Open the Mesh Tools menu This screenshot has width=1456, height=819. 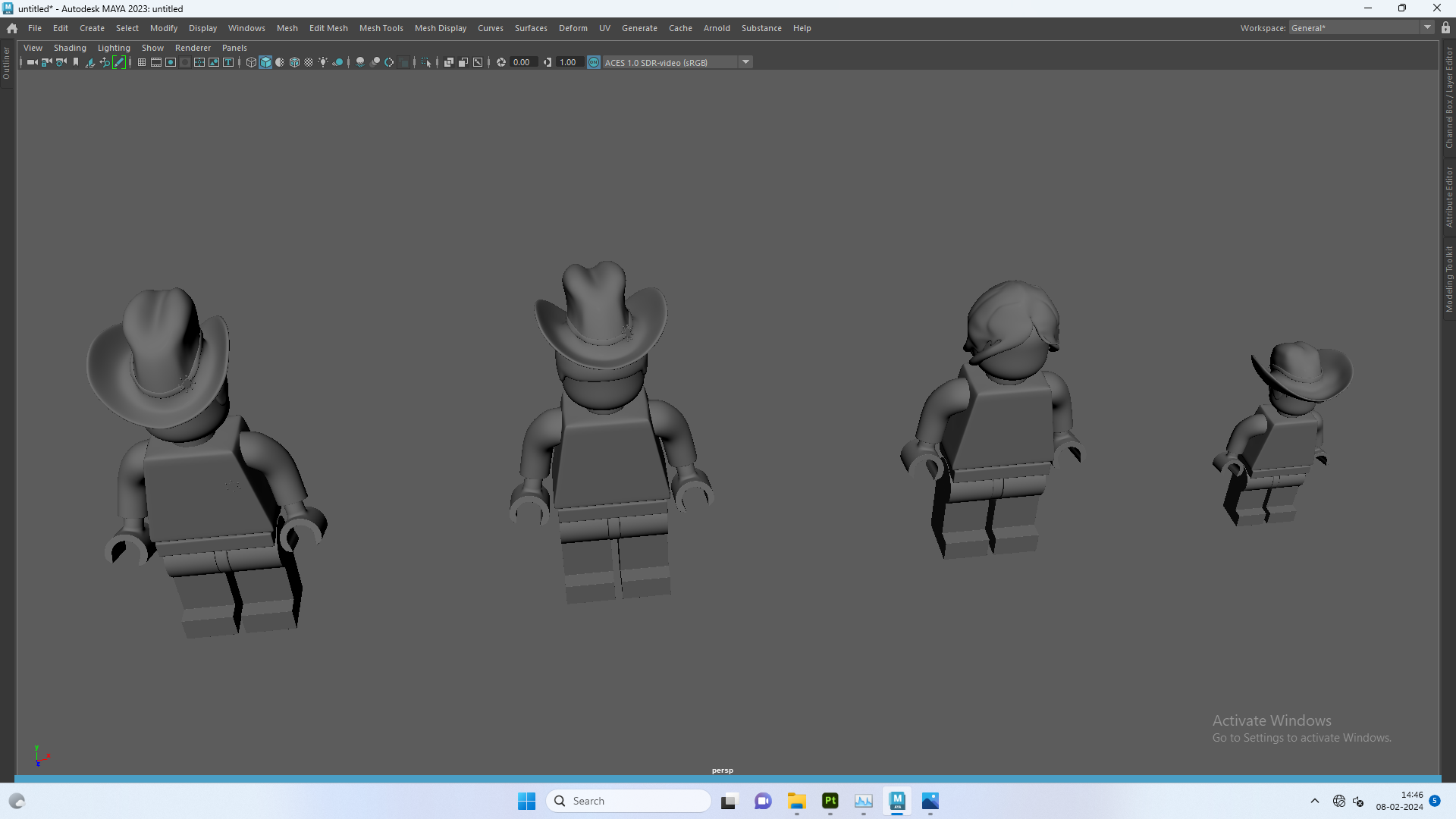[381, 28]
